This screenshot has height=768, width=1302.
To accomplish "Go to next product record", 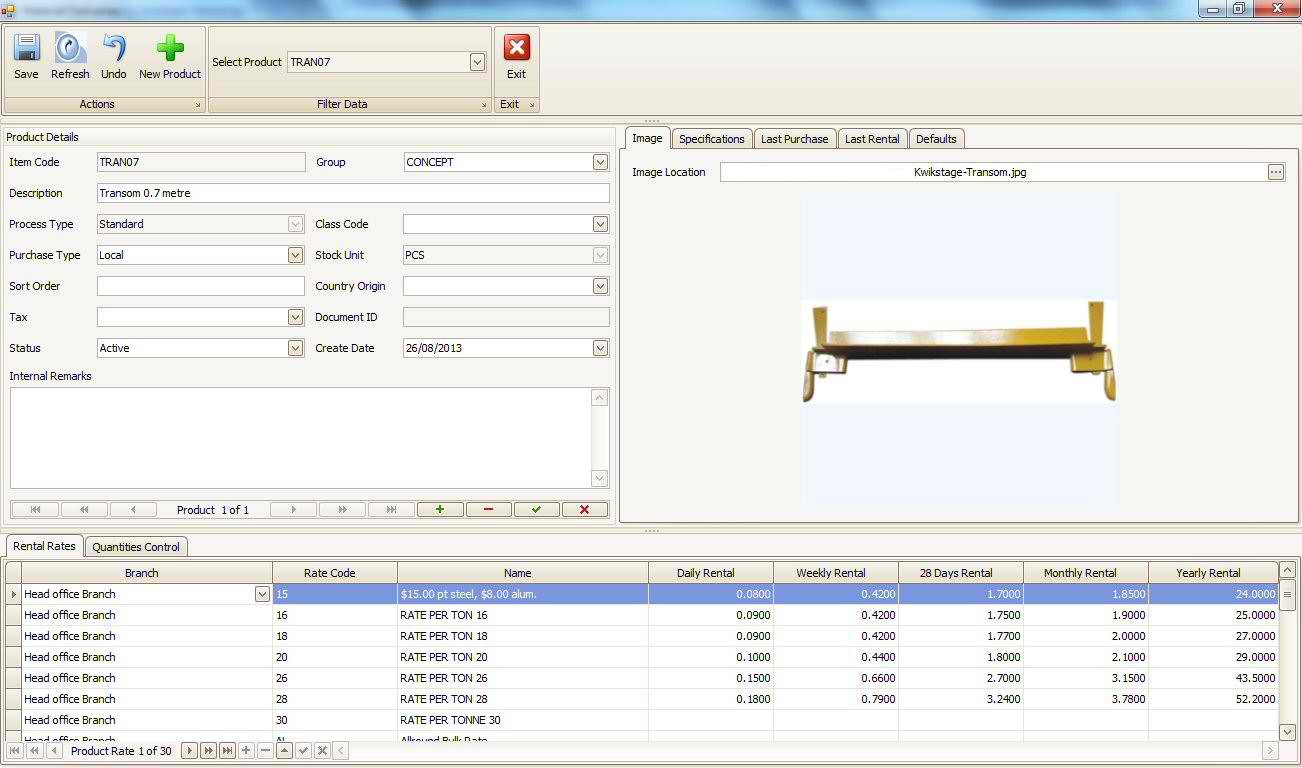I will click(293, 510).
